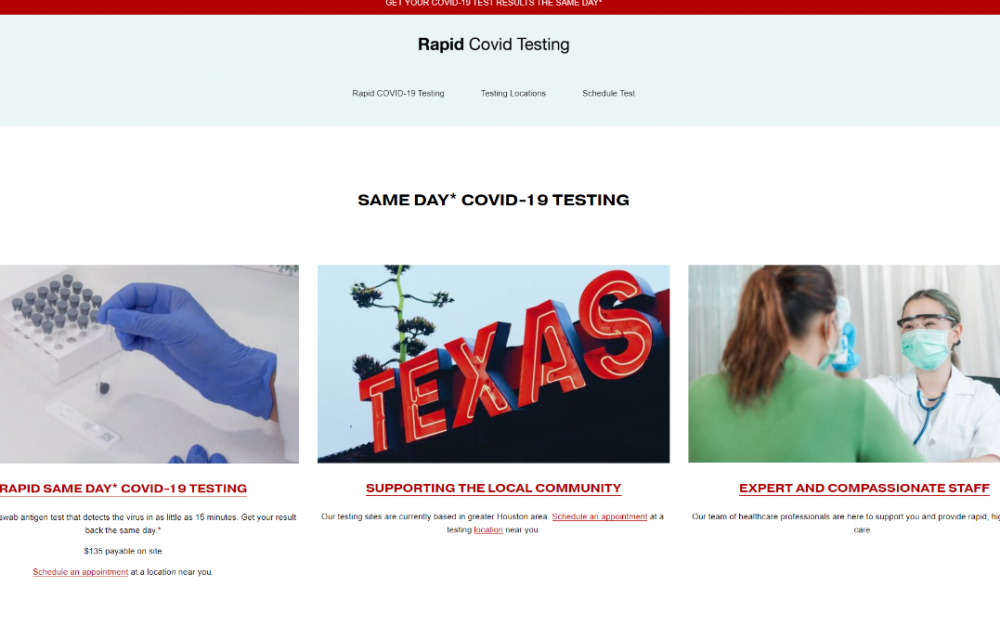Viewport: 1000px width, 627px height.
Task: Open the Rapid Covid Testing site logo
Action: (493, 45)
